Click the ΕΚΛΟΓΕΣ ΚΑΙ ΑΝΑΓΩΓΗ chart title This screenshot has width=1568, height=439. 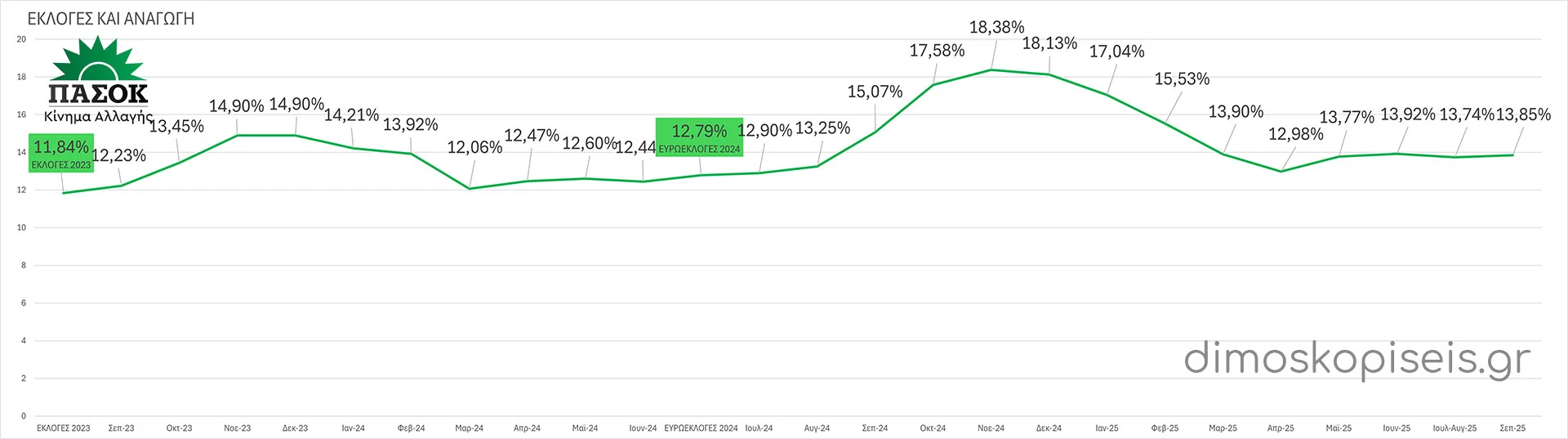pyautogui.click(x=111, y=19)
